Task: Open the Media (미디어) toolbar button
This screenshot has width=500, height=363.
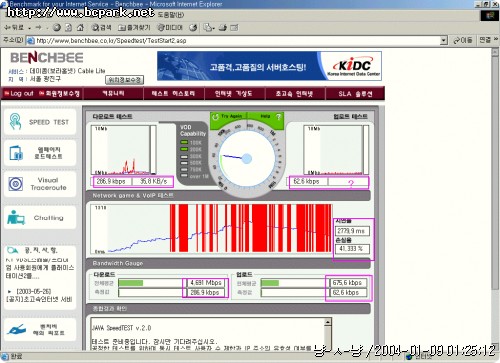Action: (170, 28)
